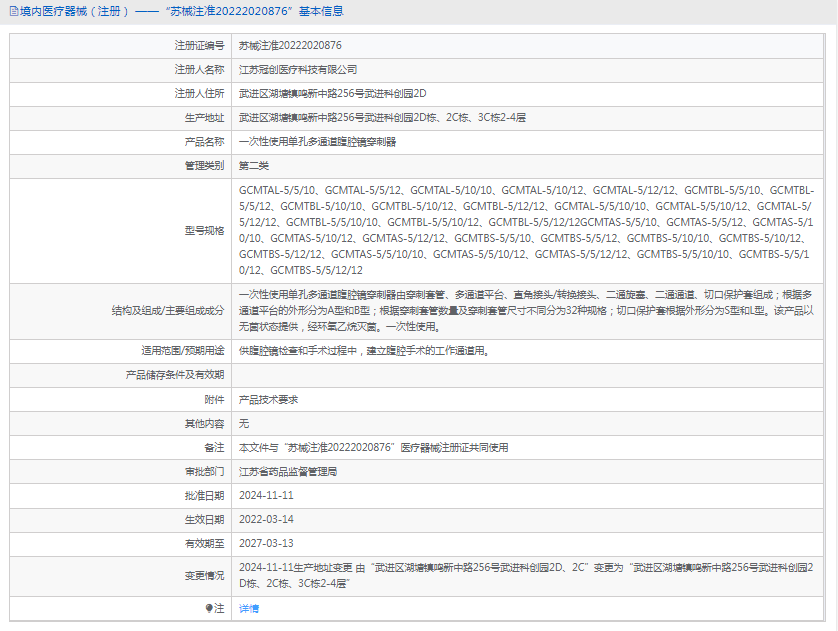Image resolution: width=838 pixels, height=631 pixels.
Task: Click the 结构及组成 description text
Action: (526, 310)
